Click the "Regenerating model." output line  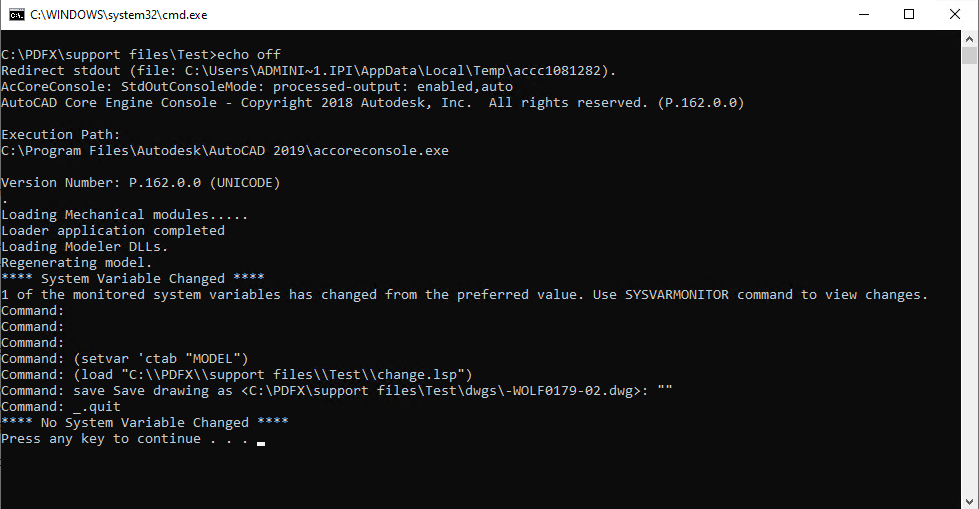[77, 263]
